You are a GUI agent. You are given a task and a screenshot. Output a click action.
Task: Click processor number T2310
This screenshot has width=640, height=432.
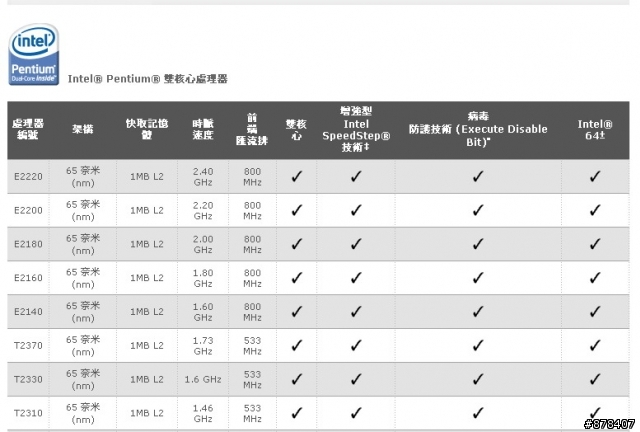28,413
